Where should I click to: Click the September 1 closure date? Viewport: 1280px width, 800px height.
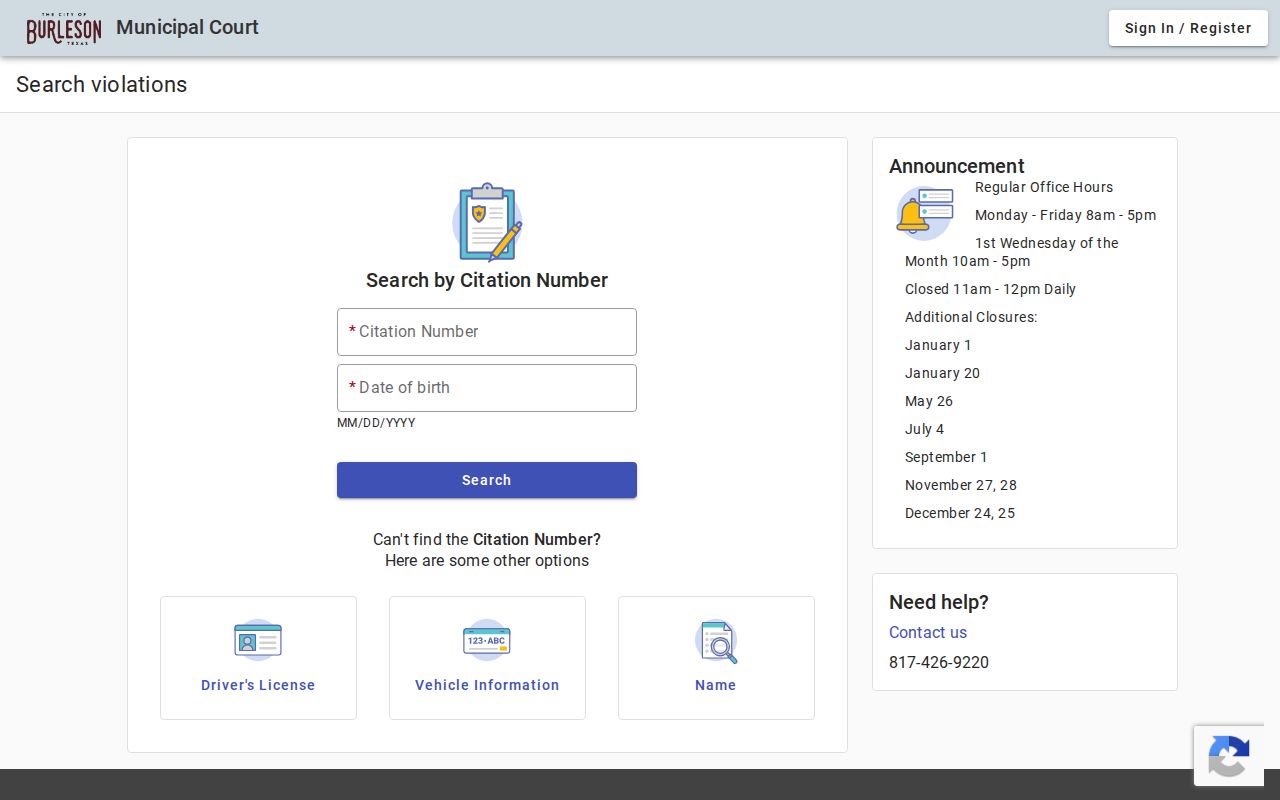[946, 457]
